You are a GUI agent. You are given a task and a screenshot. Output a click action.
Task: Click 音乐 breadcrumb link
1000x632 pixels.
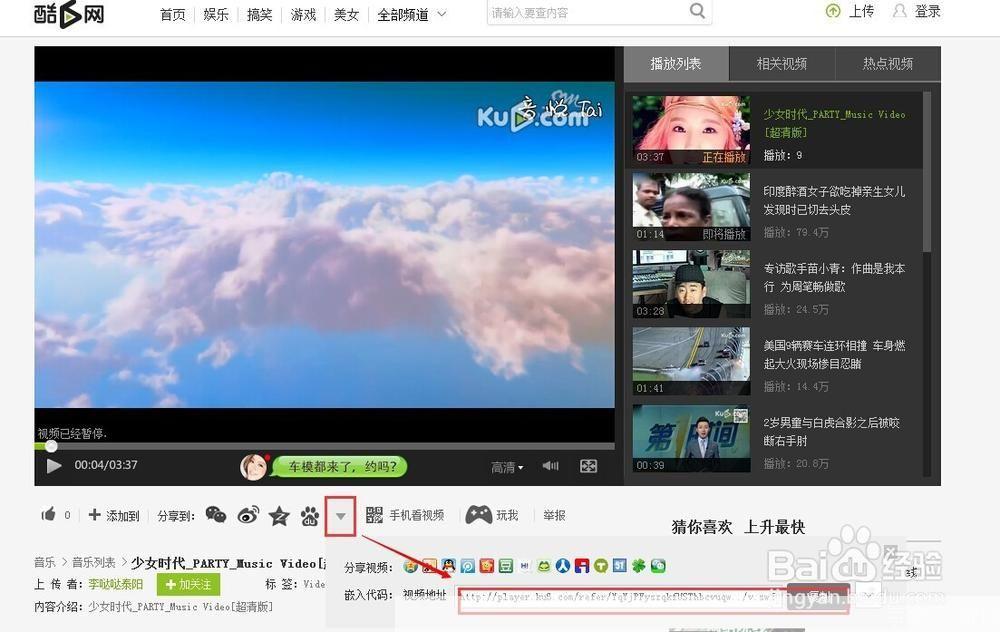pyautogui.click(x=45, y=562)
